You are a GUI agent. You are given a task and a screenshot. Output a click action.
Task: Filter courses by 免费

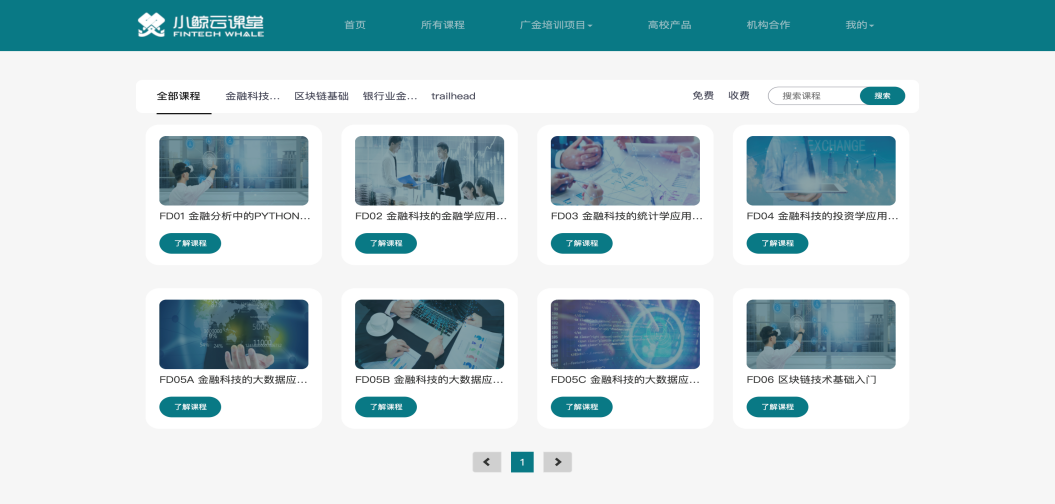tap(703, 96)
